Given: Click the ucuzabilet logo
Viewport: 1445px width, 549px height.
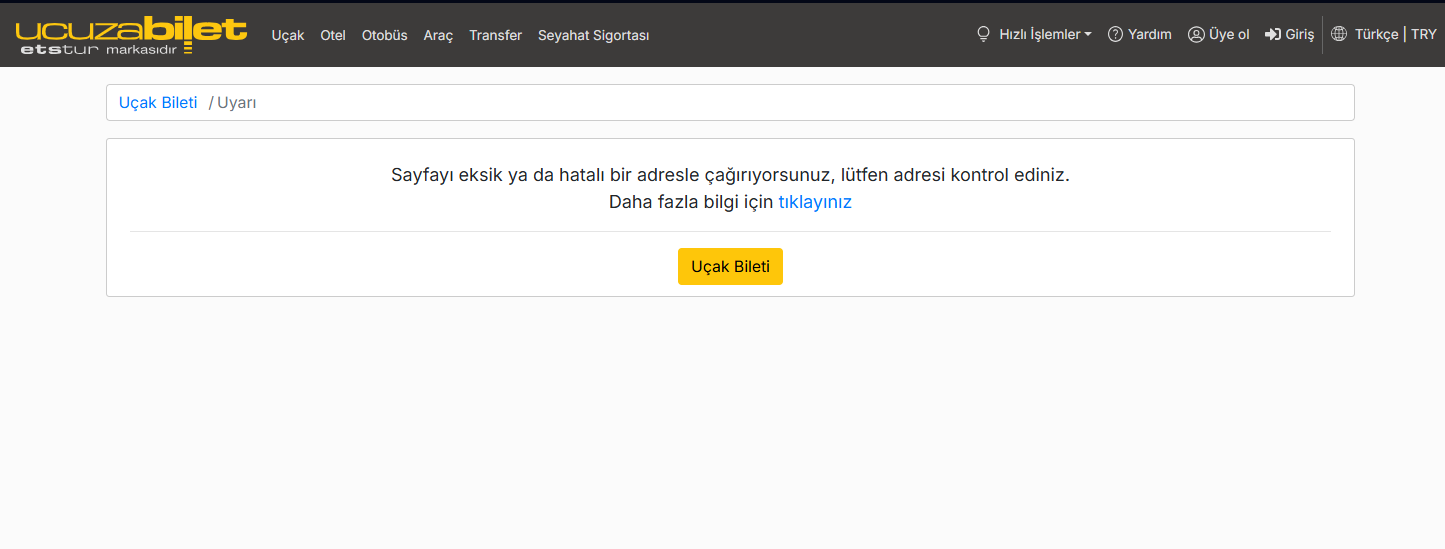Looking at the screenshot, I should pyautogui.click(x=131, y=35).
